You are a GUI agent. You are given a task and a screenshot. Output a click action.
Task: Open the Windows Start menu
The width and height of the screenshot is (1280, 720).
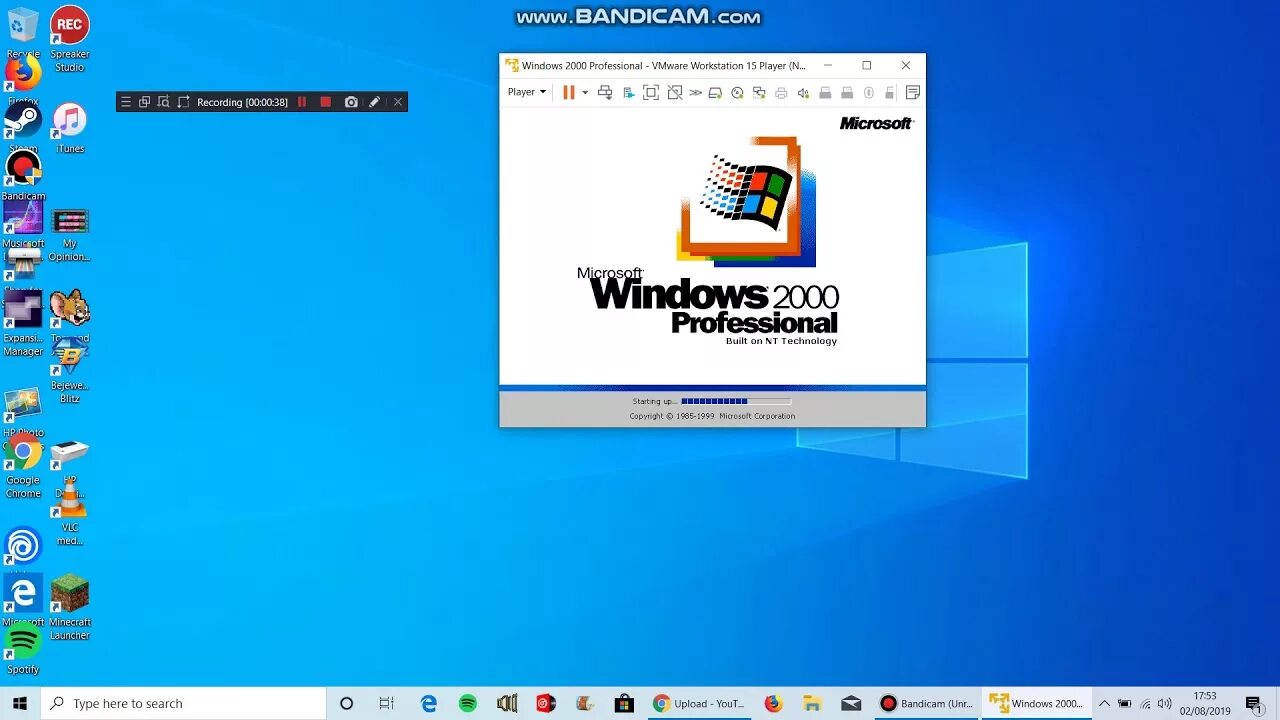[x=20, y=703]
